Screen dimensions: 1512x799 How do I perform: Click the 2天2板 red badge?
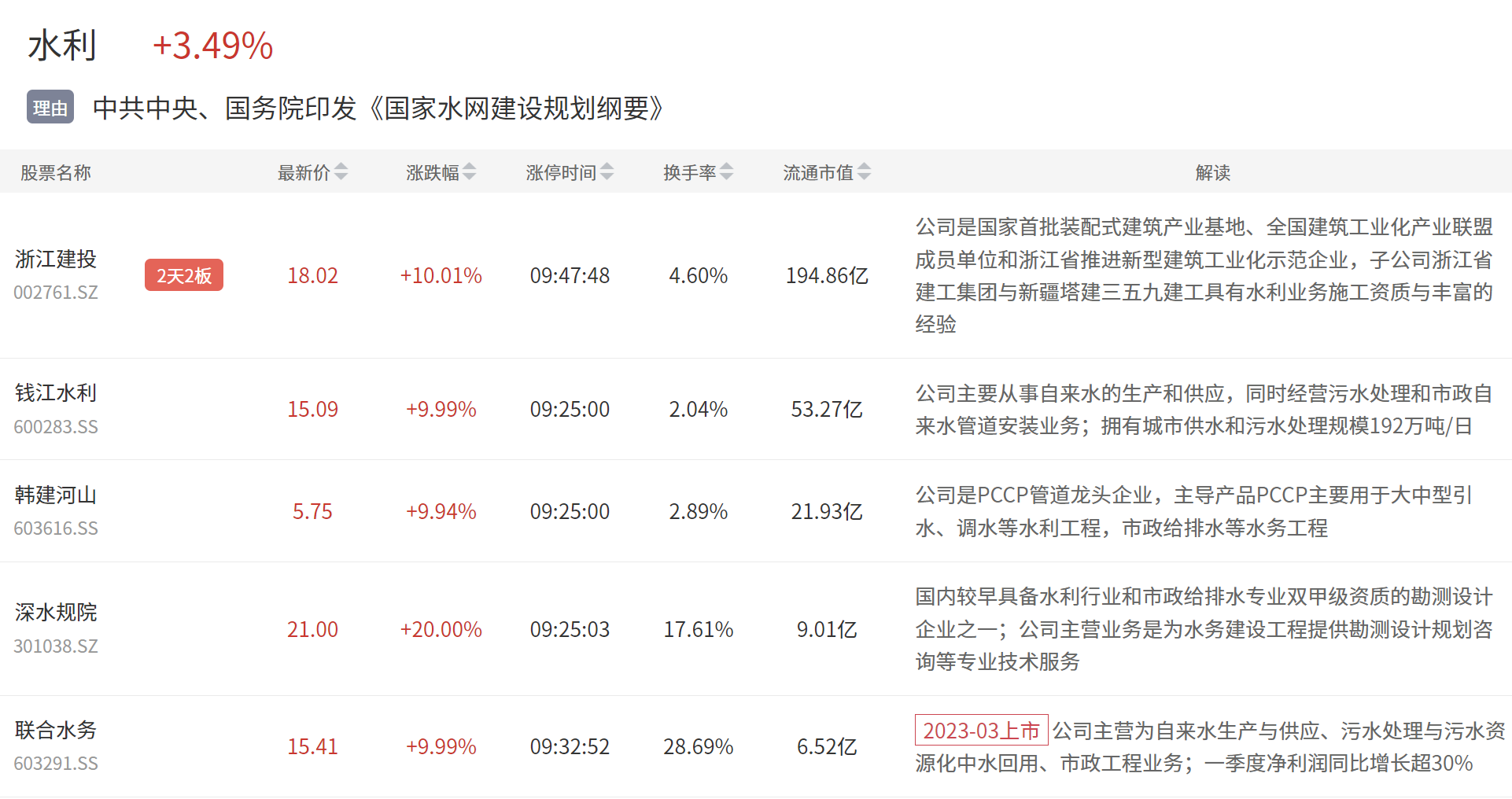click(x=183, y=275)
